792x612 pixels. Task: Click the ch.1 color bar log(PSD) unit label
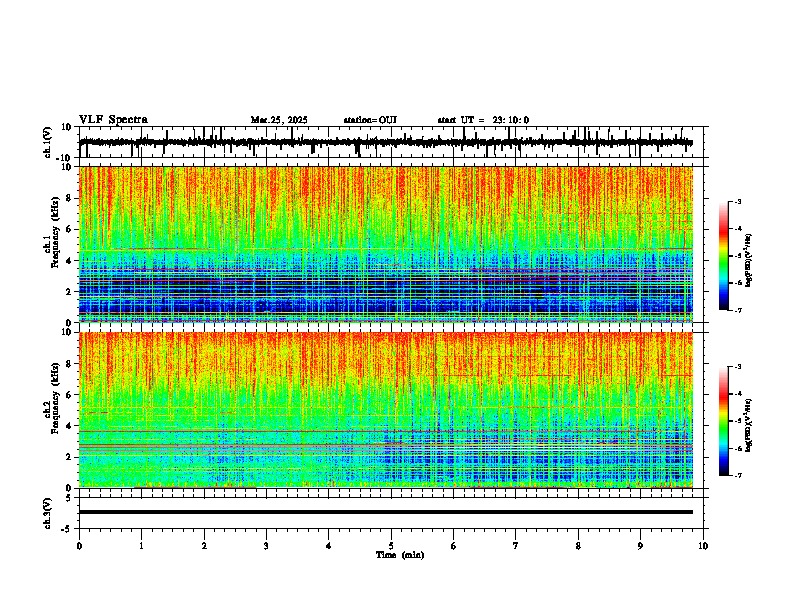pyautogui.click(x=749, y=260)
